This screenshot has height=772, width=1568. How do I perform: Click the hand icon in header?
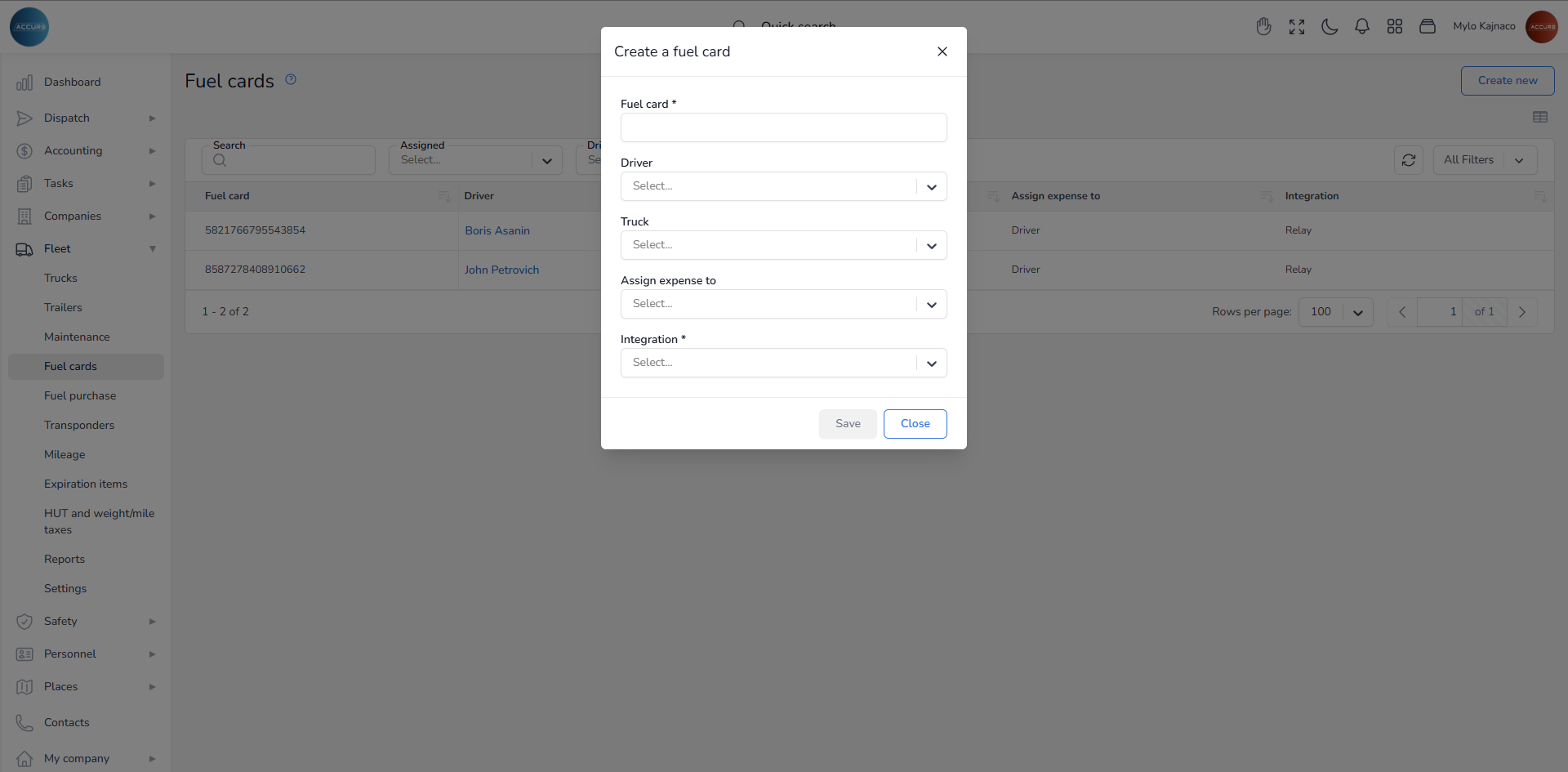[x=1264, y=27]
